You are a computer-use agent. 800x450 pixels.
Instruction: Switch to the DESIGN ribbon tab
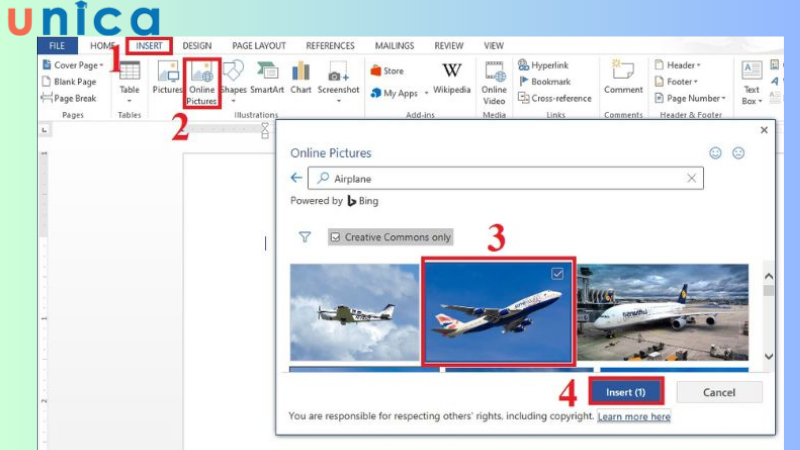coord(197,46)
